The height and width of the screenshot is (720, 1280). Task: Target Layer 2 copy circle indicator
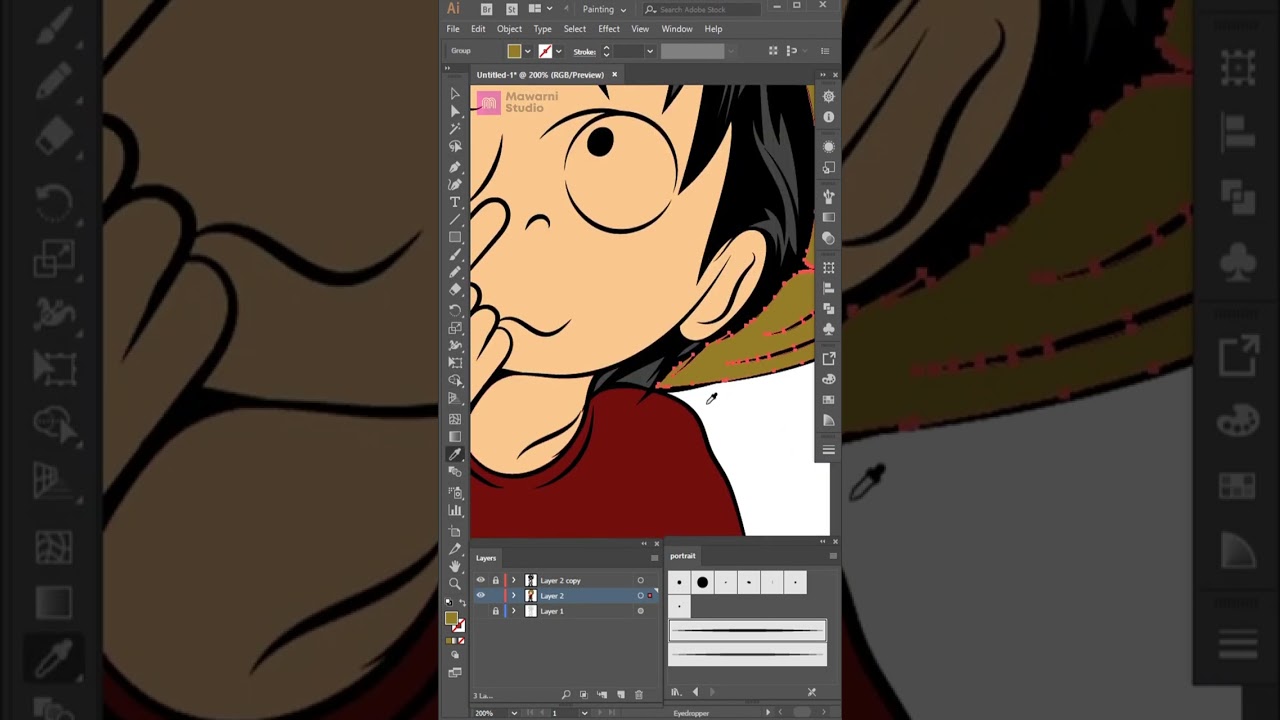pos(641,580)
